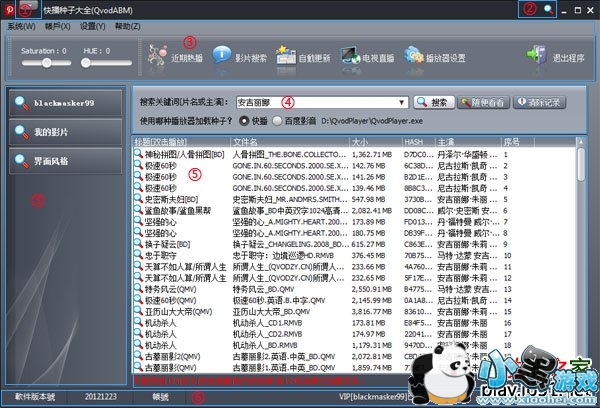Open 播放器设置 toolbar icon
This screenshot has width=600, height=408.
(414, 55)
